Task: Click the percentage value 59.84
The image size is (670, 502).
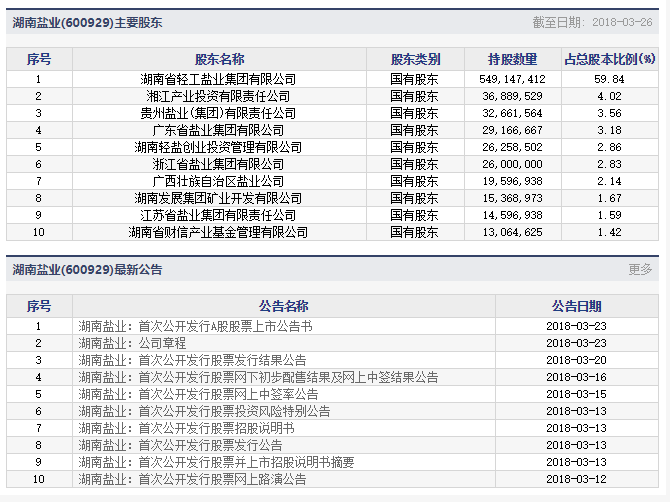Action: [x=609, y=79]
